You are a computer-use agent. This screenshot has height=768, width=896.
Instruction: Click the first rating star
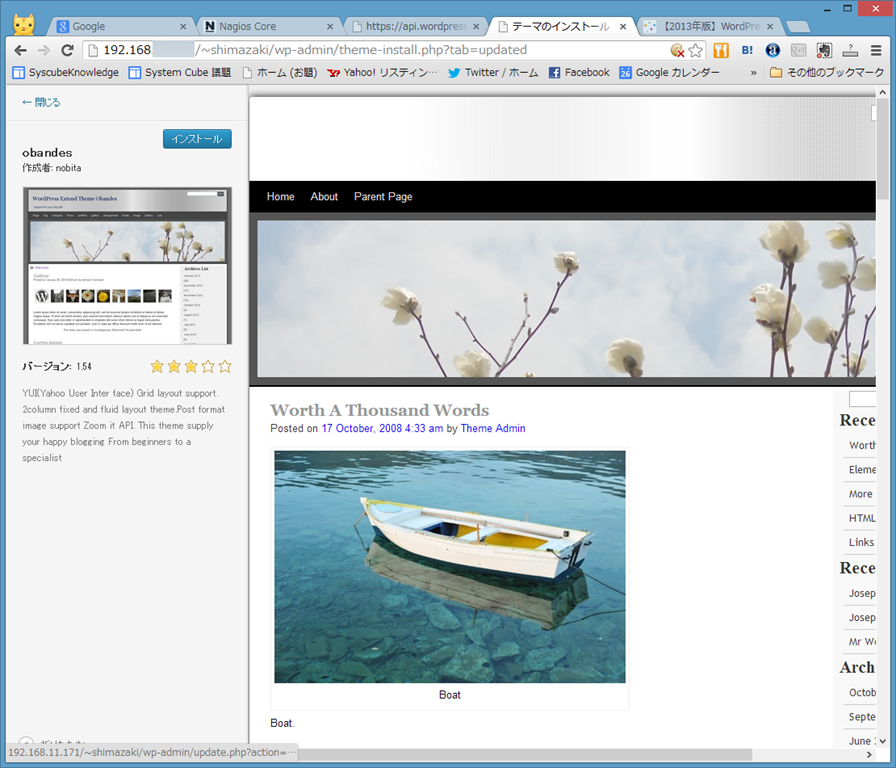click(157, 366)
